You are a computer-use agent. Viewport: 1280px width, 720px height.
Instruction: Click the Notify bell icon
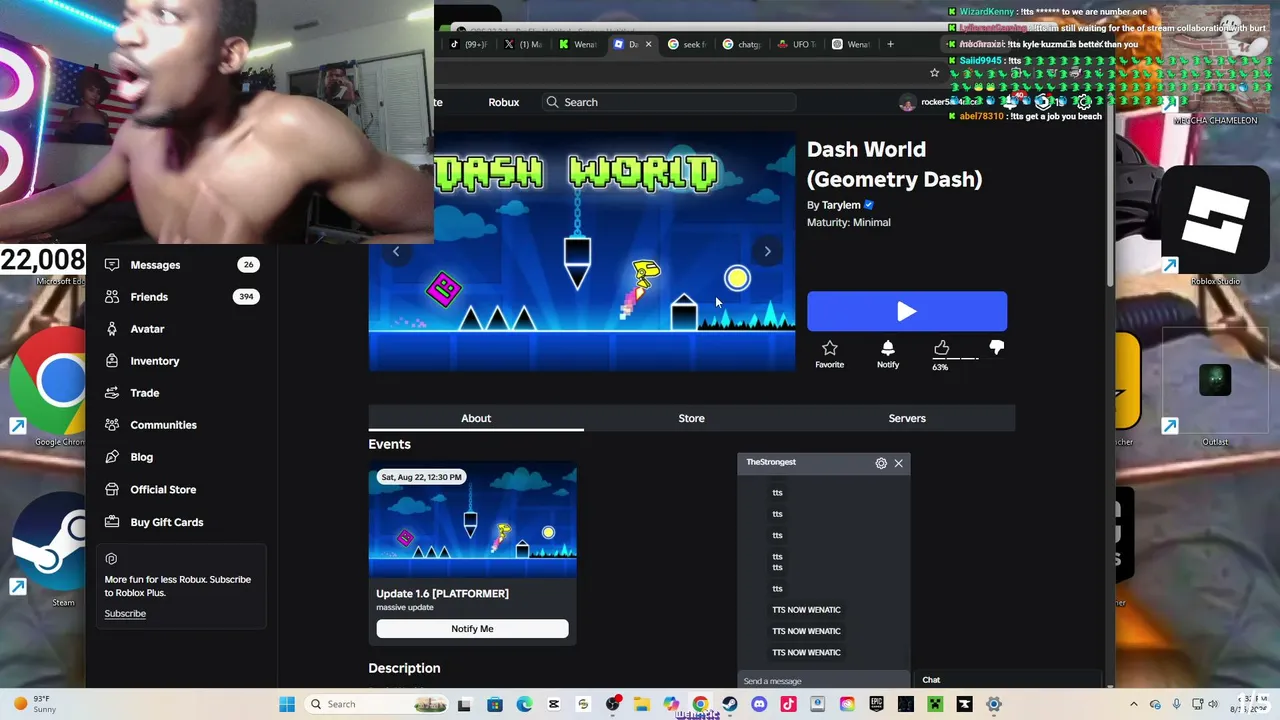(887, 348)
